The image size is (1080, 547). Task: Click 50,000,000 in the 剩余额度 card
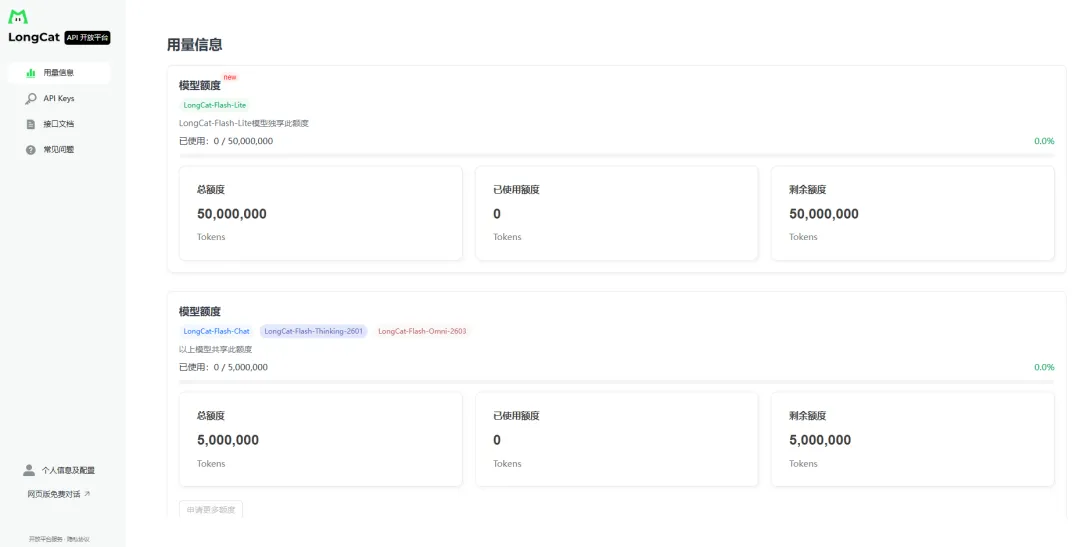[x=824, y=214]
